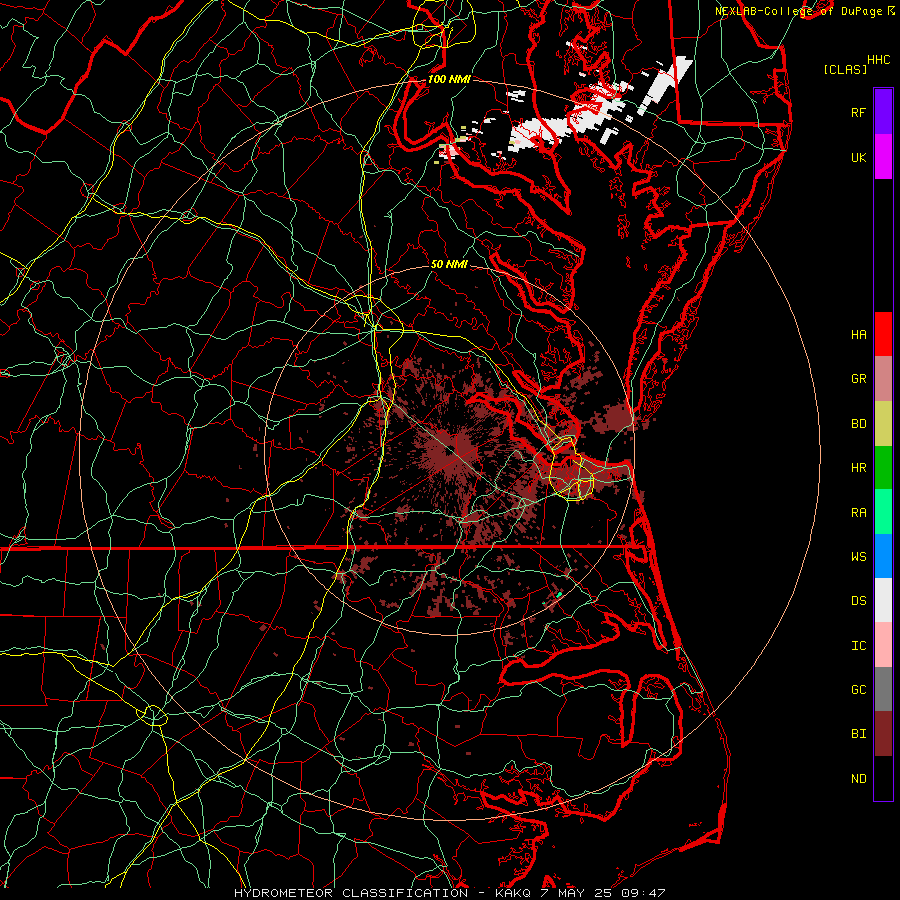
Task: Click the BI legend label
Action: click(x=858, y=734)
